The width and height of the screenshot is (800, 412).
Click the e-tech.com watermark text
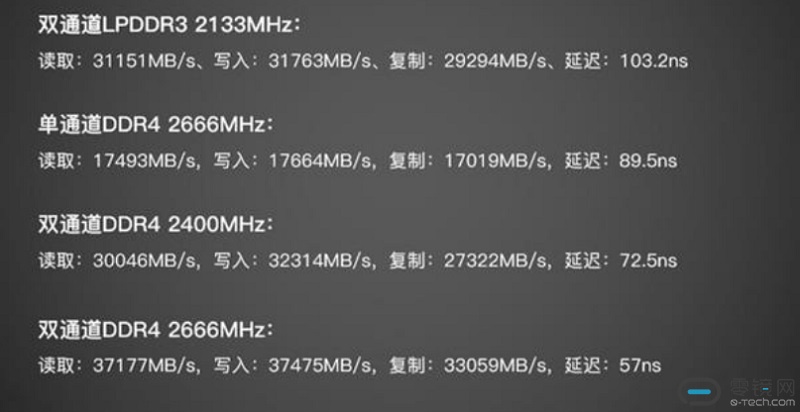pos(761,402)
